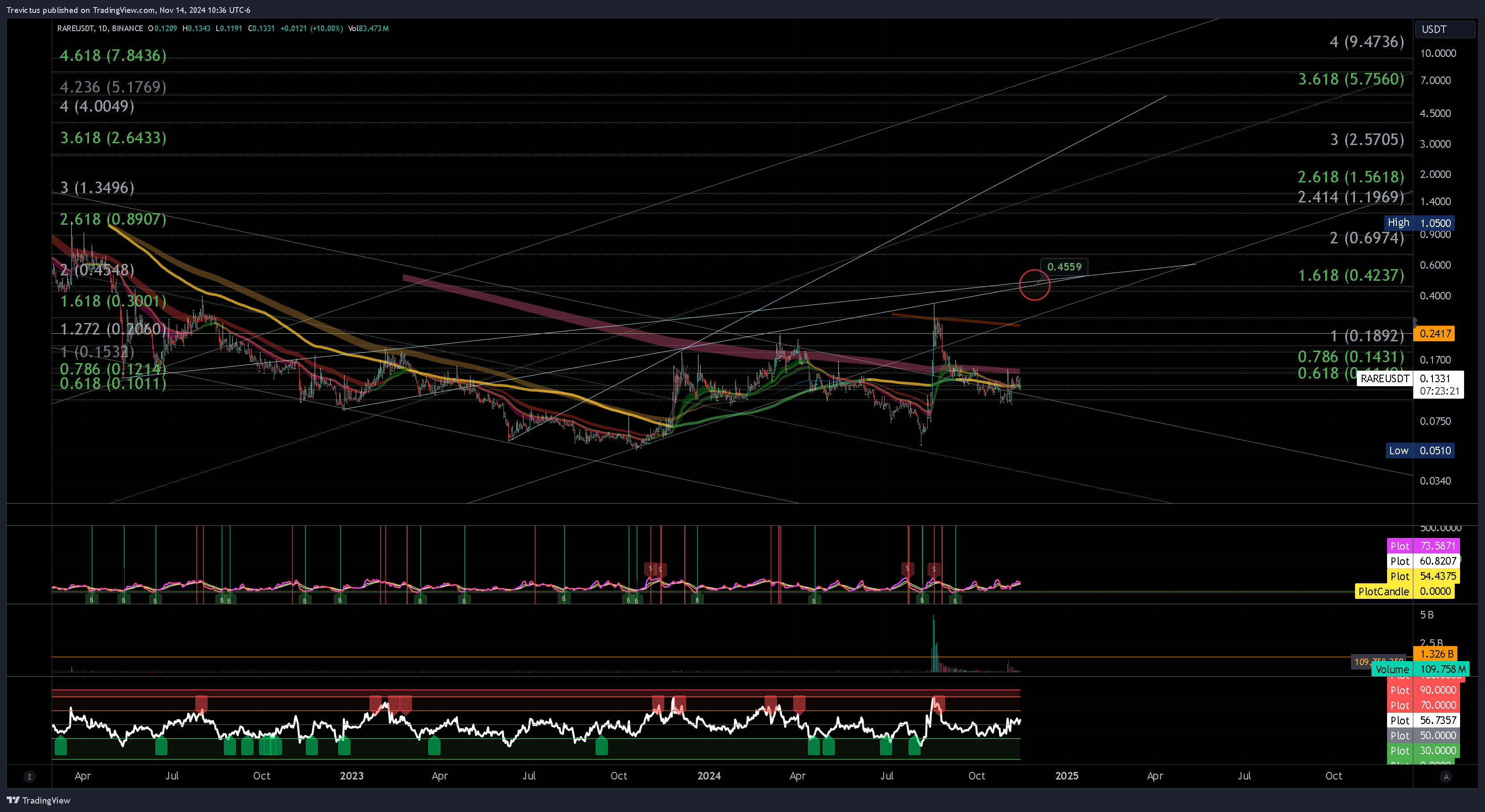The height and width of the screenshot is (812, 1485).
Task: Click the 0.786 (0.1431) Fibonacci label
Action: (x=1351, y=357)
